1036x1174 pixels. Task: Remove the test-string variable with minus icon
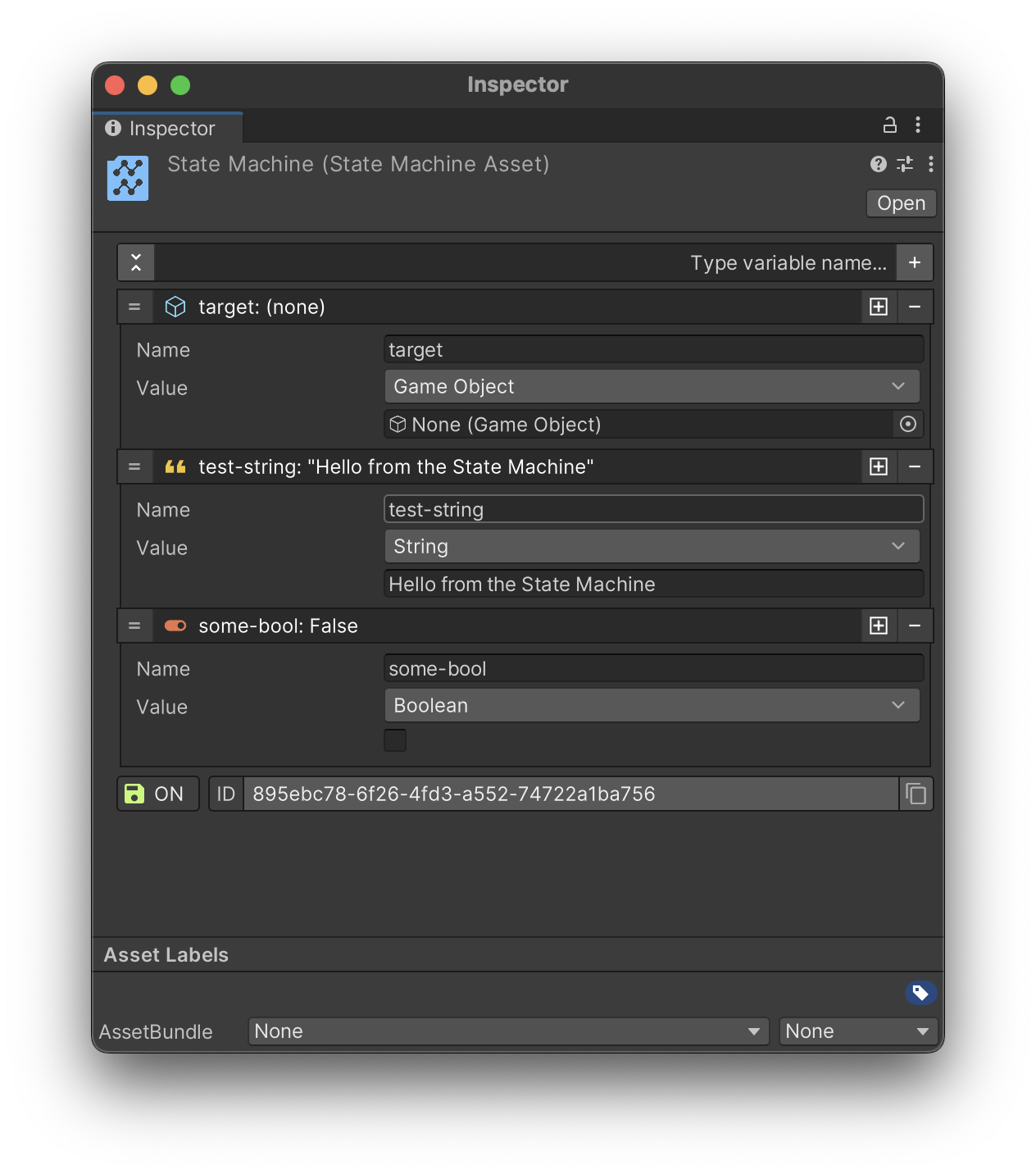[x=915, y=466]
